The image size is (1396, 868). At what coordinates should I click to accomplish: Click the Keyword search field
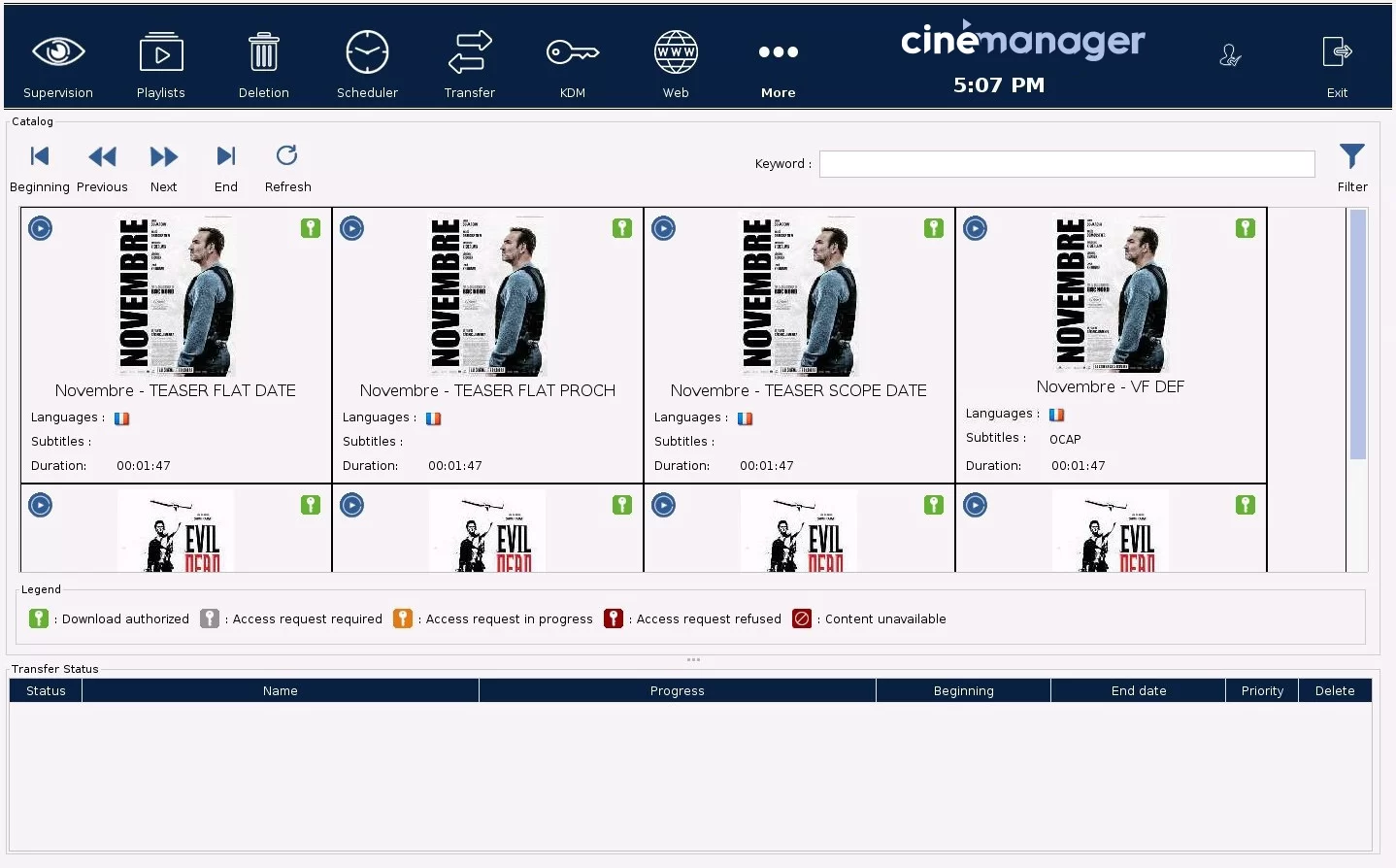click(x=1066, y=164)
